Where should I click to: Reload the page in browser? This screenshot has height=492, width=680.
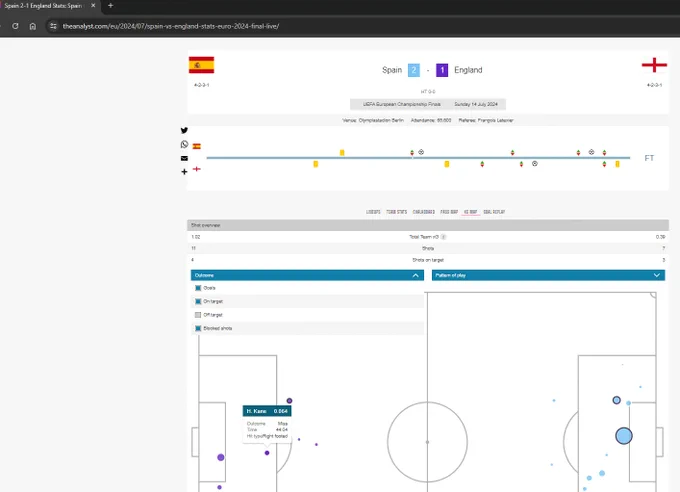(15, 26)
